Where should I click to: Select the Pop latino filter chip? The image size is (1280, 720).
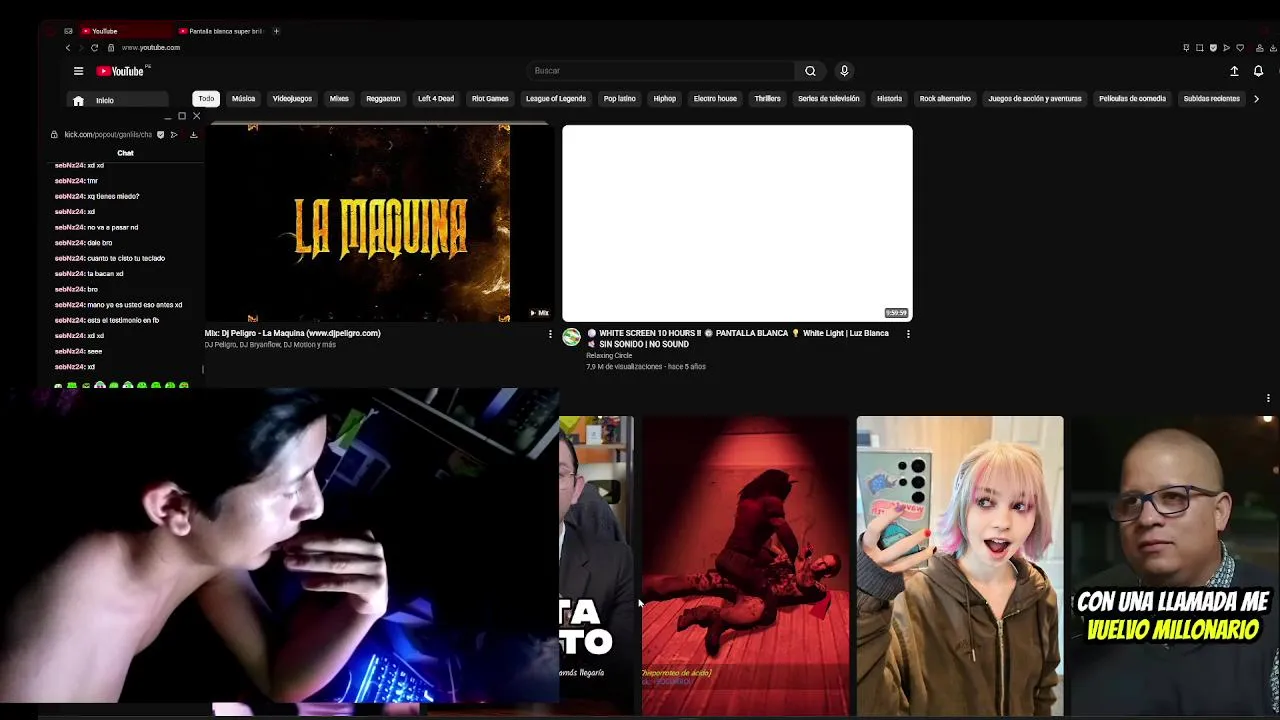[x=620, y=99]
